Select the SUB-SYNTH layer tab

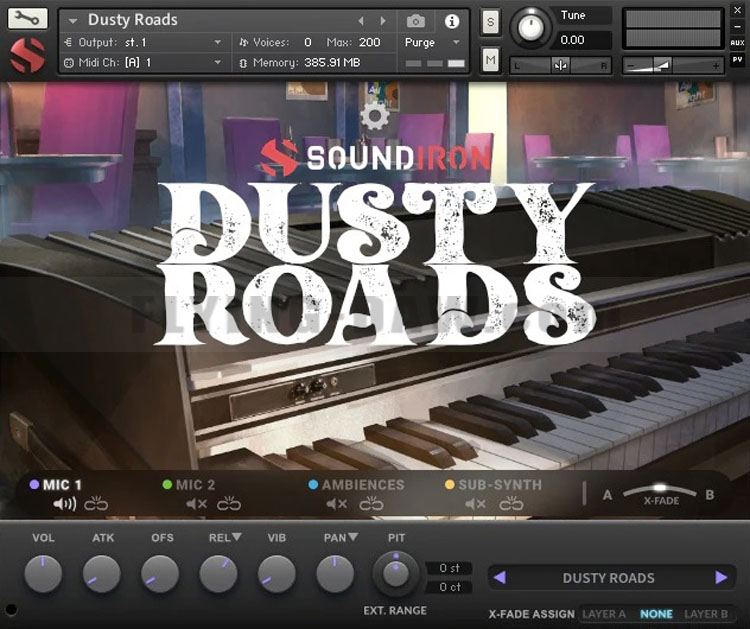click(493, 485)
